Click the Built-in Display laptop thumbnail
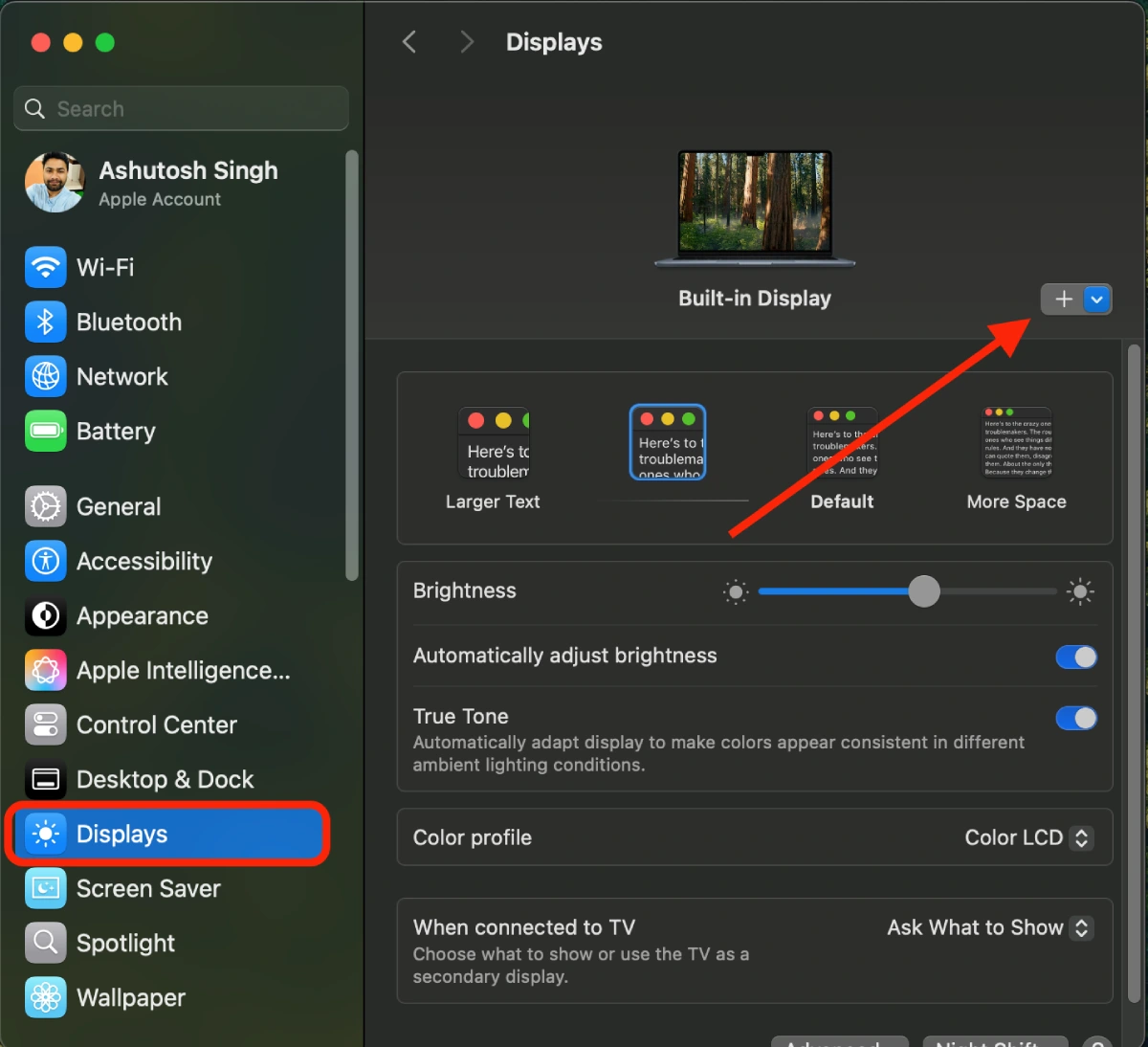This screenshot has width=1148, height=1047. pos(755,209)
